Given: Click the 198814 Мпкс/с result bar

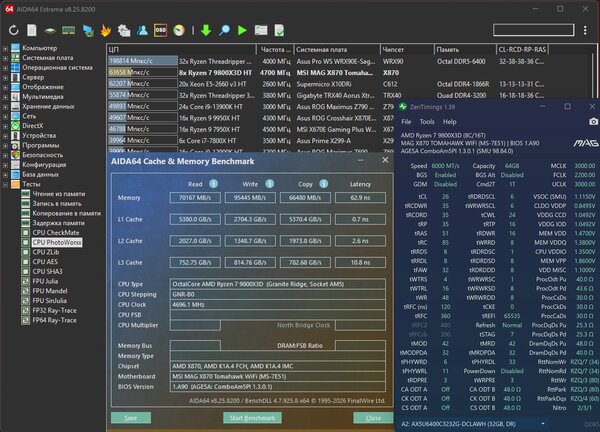Looking at the screenshot, I should [143, 61].
